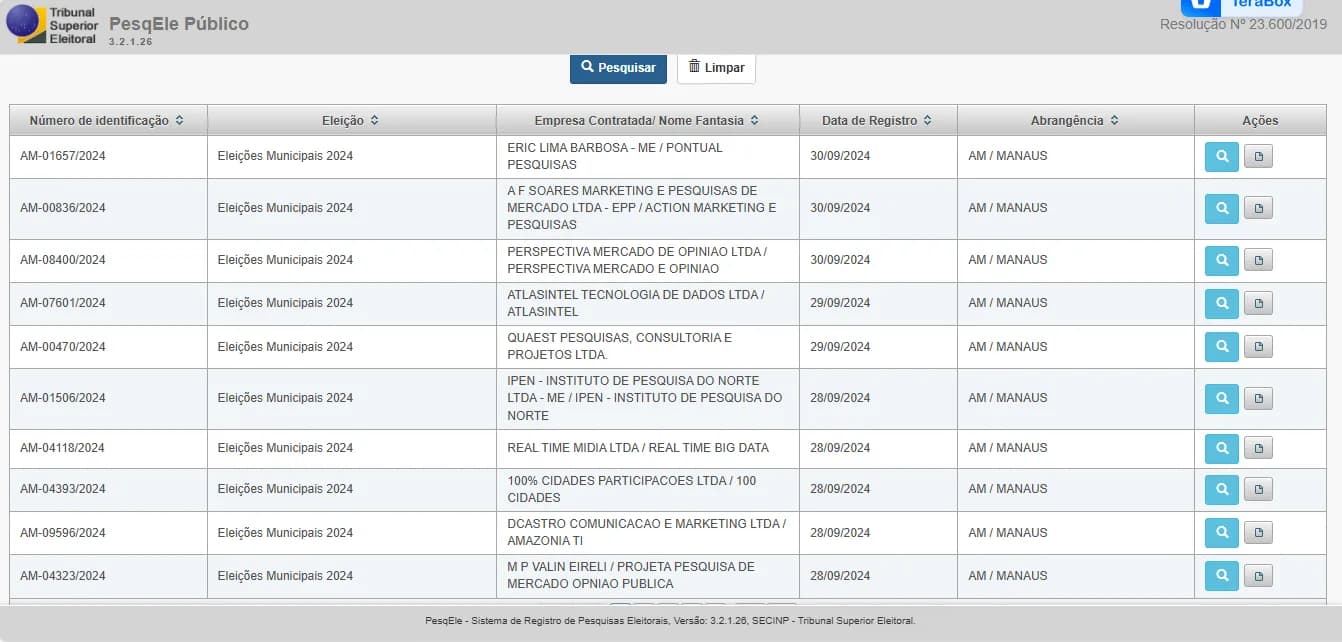Image resolution: width=1342 pixels, height=642 pixels.
Task: View Real Time Big Data survey details
Action: pos(1221,448)
